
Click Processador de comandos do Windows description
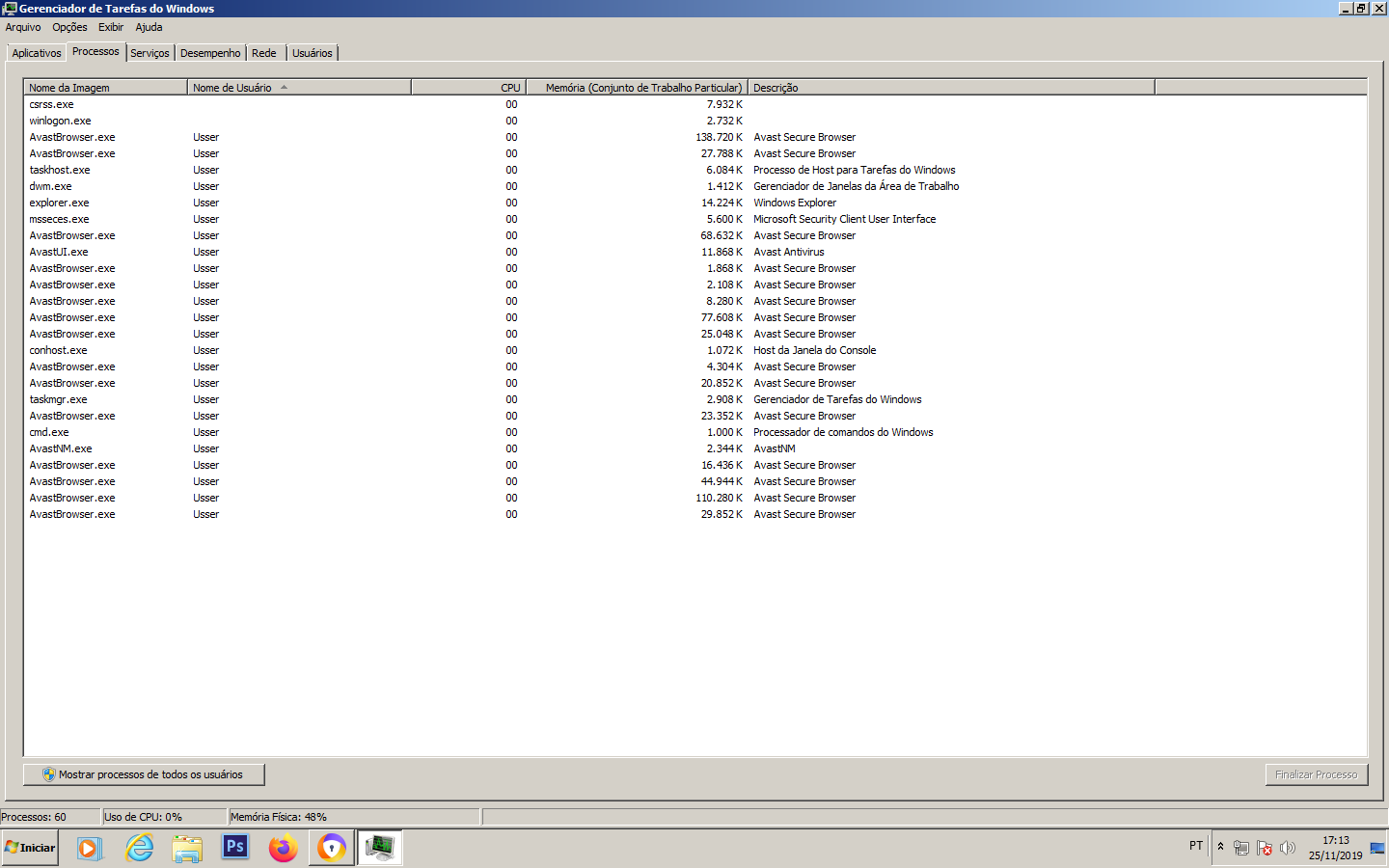tap(843, 432)
